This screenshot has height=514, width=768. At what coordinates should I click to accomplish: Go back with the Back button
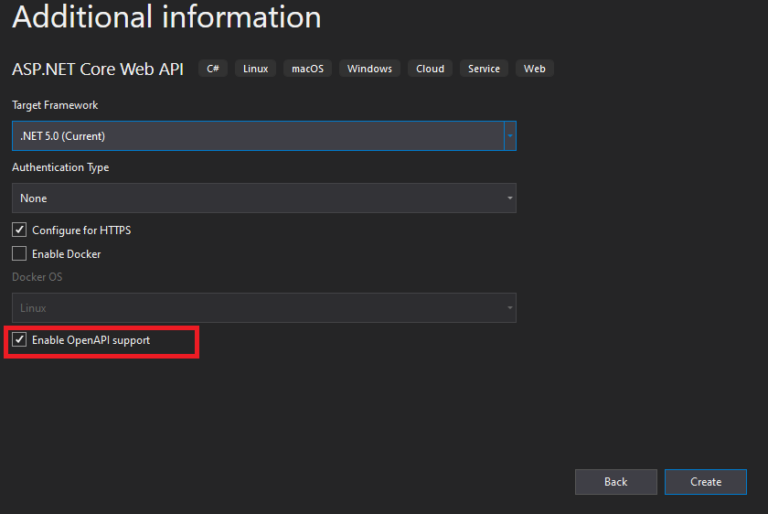(615, 482)
